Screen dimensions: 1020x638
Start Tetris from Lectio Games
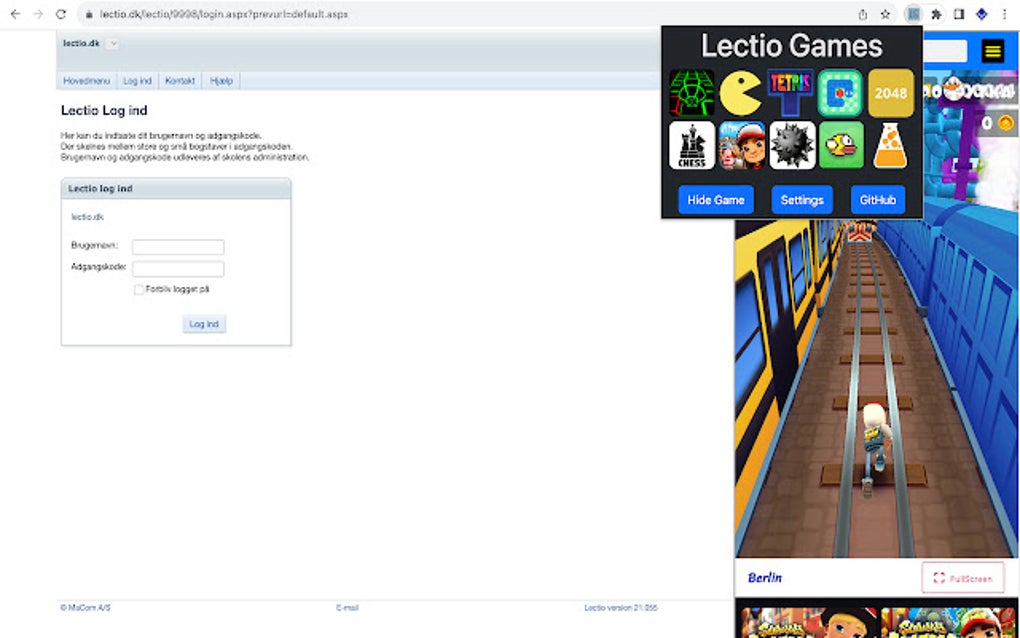790,93
